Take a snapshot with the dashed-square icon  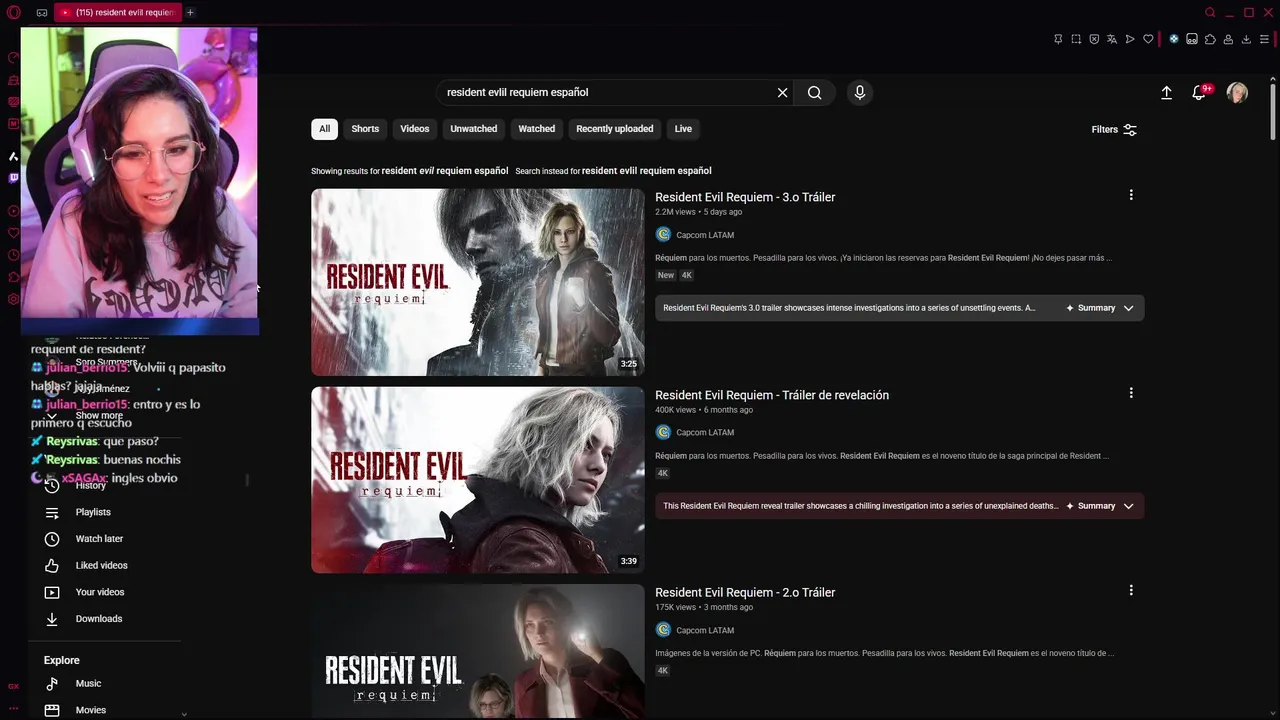1076,39
